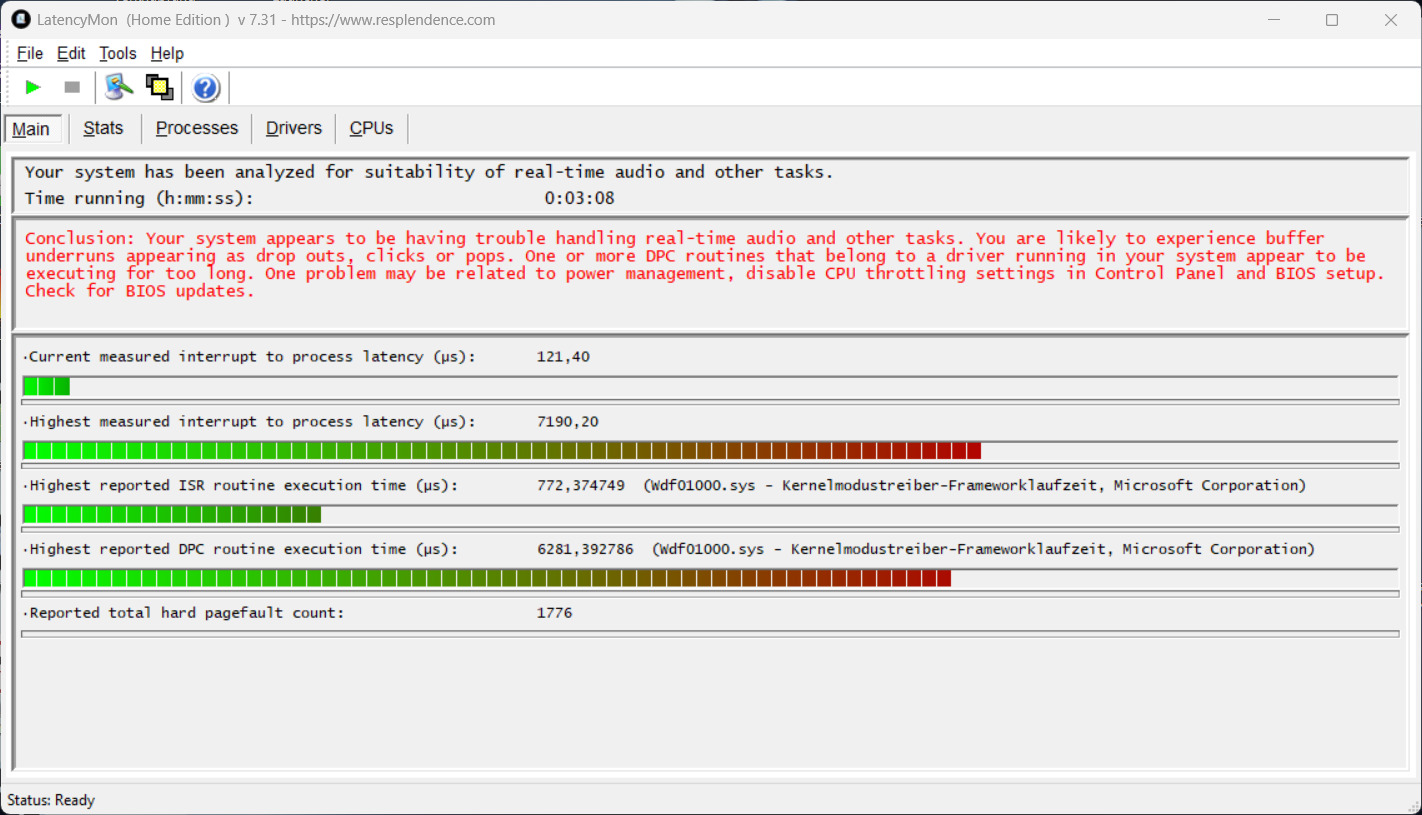Image resolution: width=1422 pixels, height=815 pixels.
Task: Open options via computer-with-hammer icon
Action: pyautogui.click(x=119, y=88)
